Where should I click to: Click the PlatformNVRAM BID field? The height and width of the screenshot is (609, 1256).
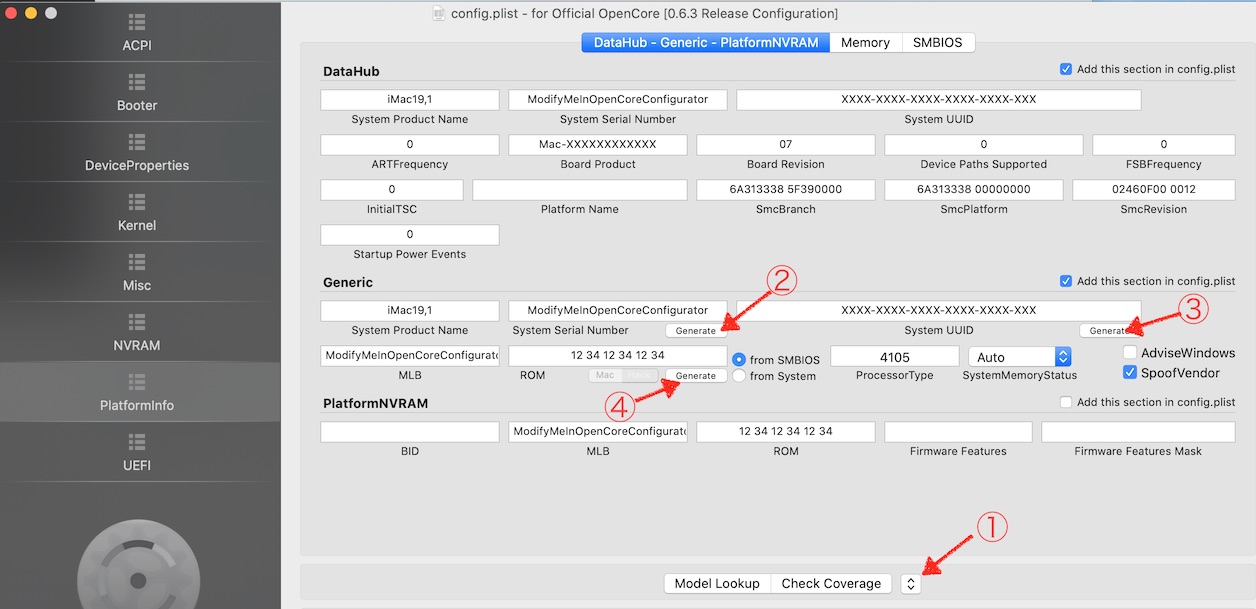410,432
